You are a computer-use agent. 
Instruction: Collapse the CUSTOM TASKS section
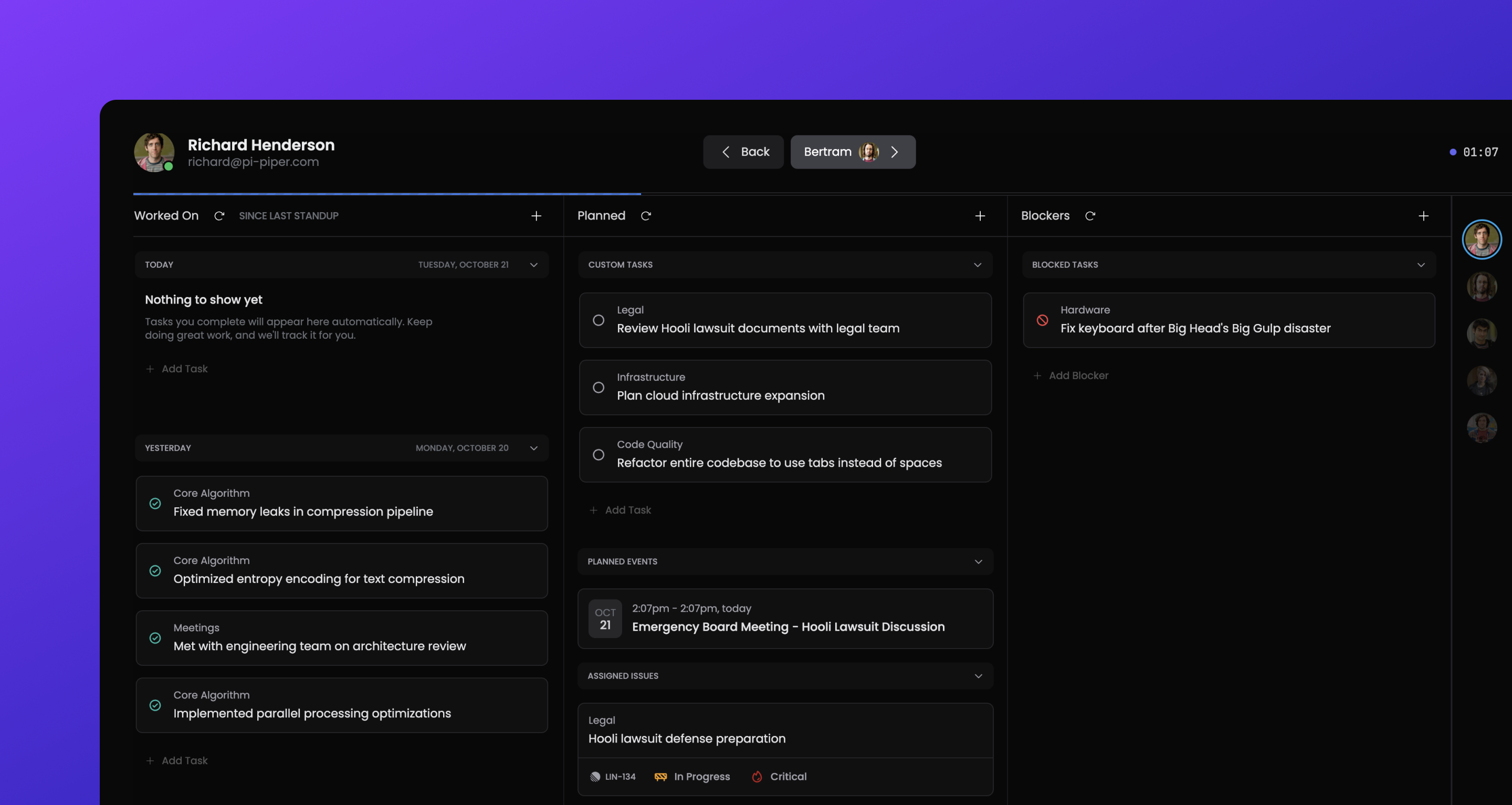[977, 264]
